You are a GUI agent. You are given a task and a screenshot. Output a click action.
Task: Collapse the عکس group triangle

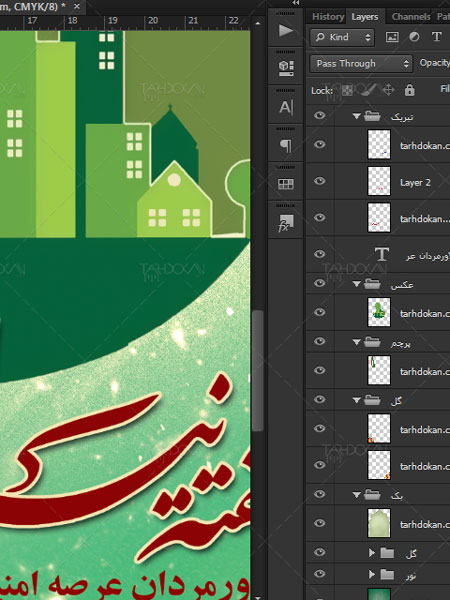[357, 284]
